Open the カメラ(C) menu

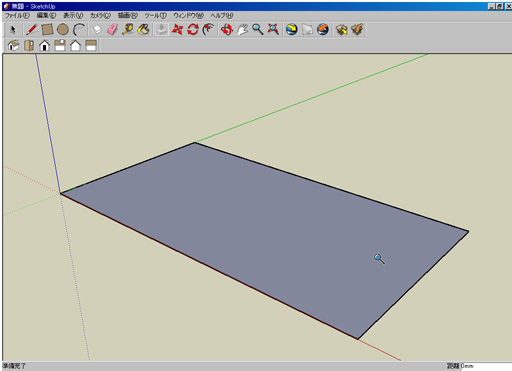(x=100, y=15)
